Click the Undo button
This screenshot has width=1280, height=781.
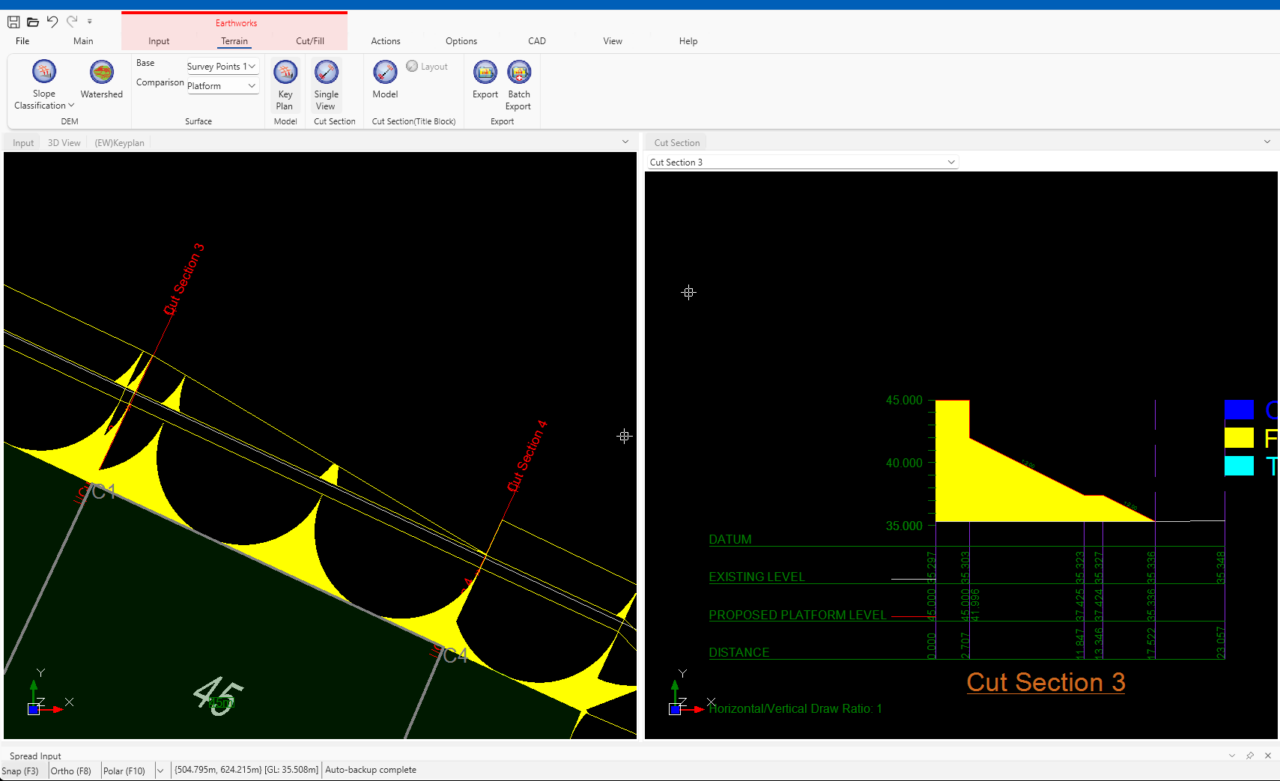pos(51,20)
